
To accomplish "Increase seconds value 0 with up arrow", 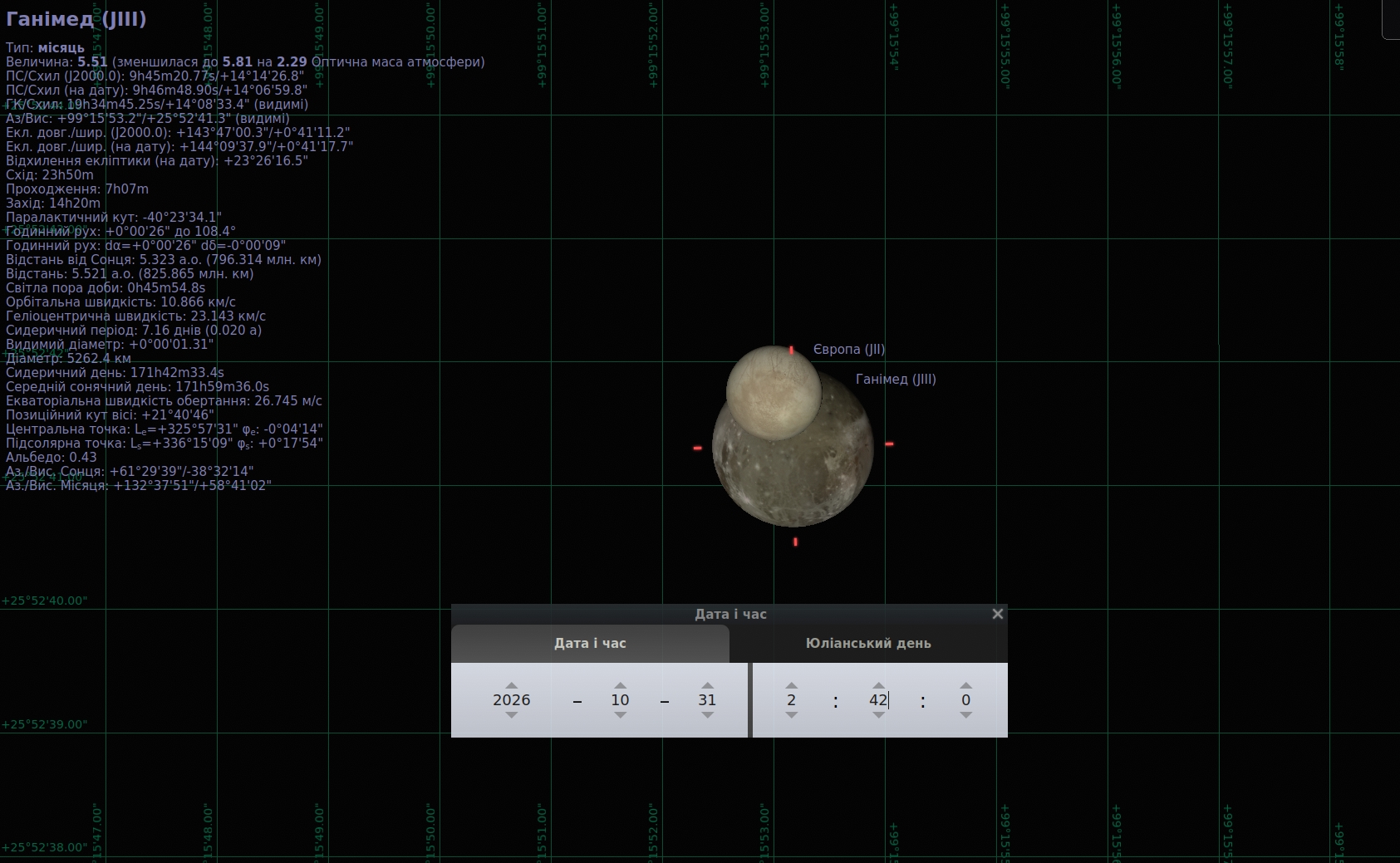I will pyautogui.click(x=965, y=686).
